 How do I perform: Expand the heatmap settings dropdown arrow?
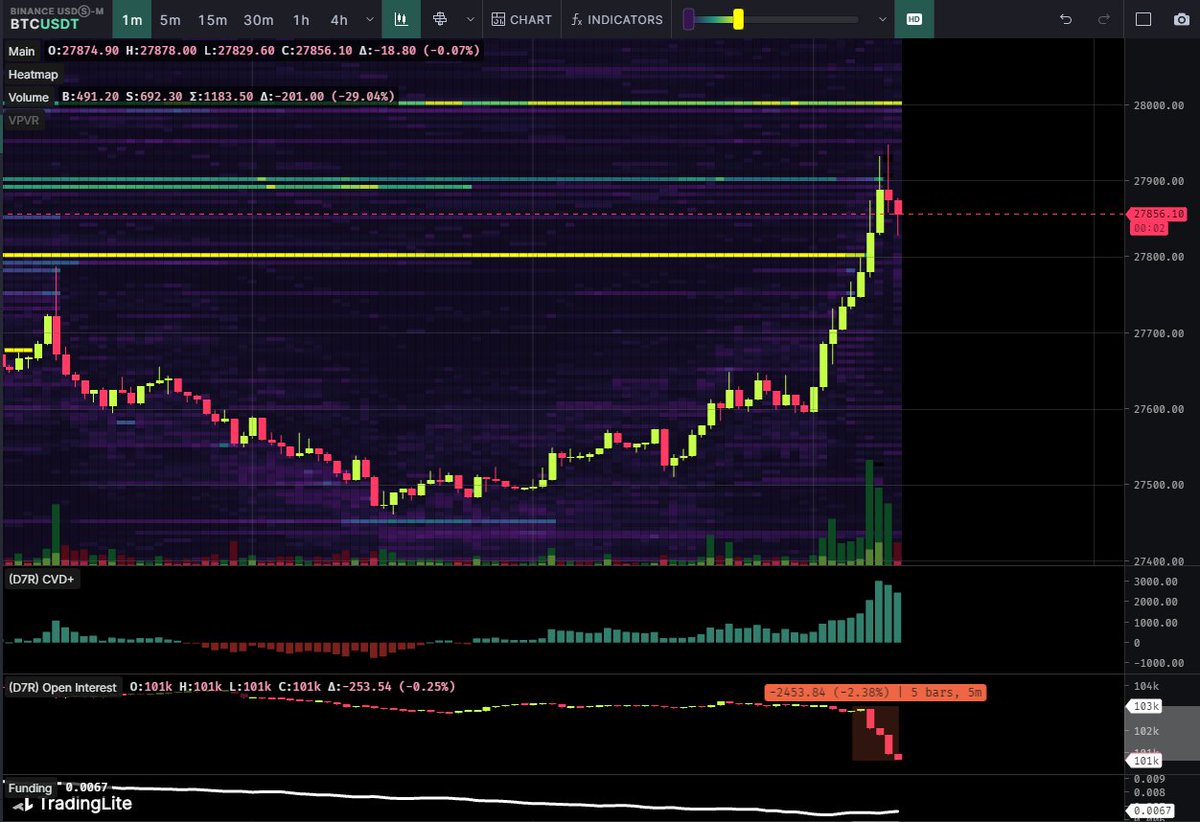[882, 19]
